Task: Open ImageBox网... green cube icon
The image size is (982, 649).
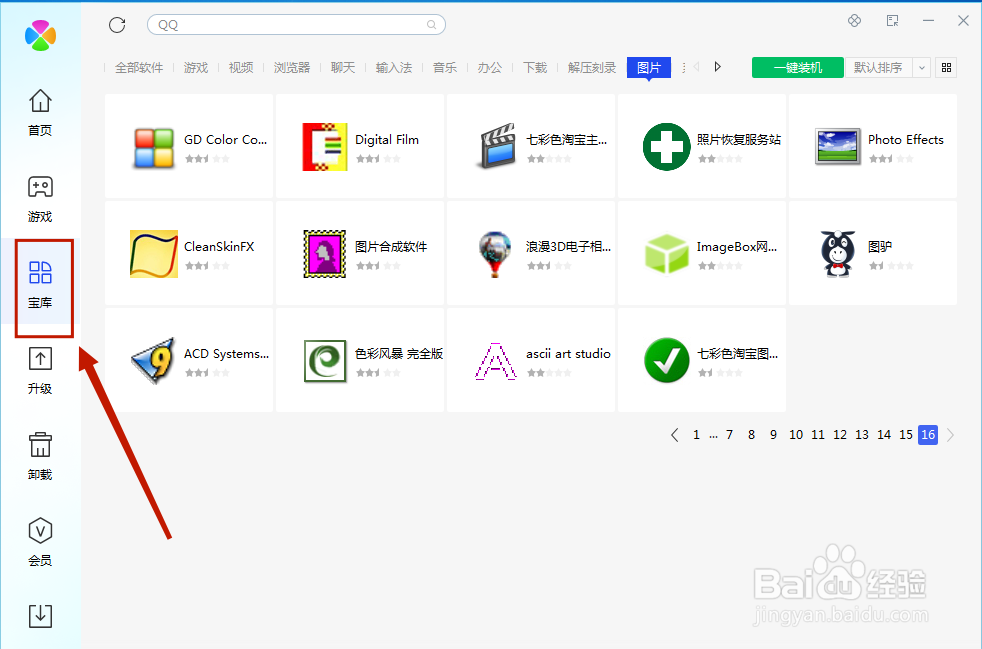Action: coord(666,254)
